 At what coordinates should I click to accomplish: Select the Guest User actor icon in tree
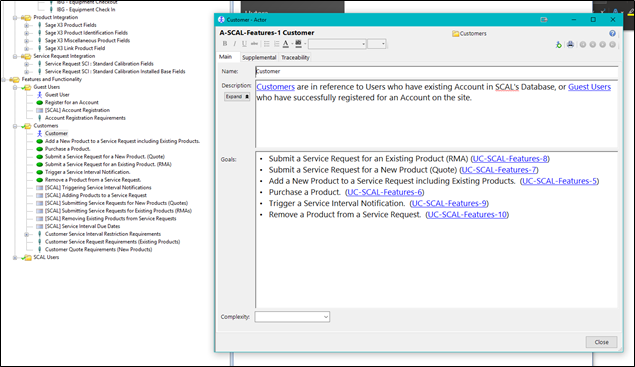point(39,95)
